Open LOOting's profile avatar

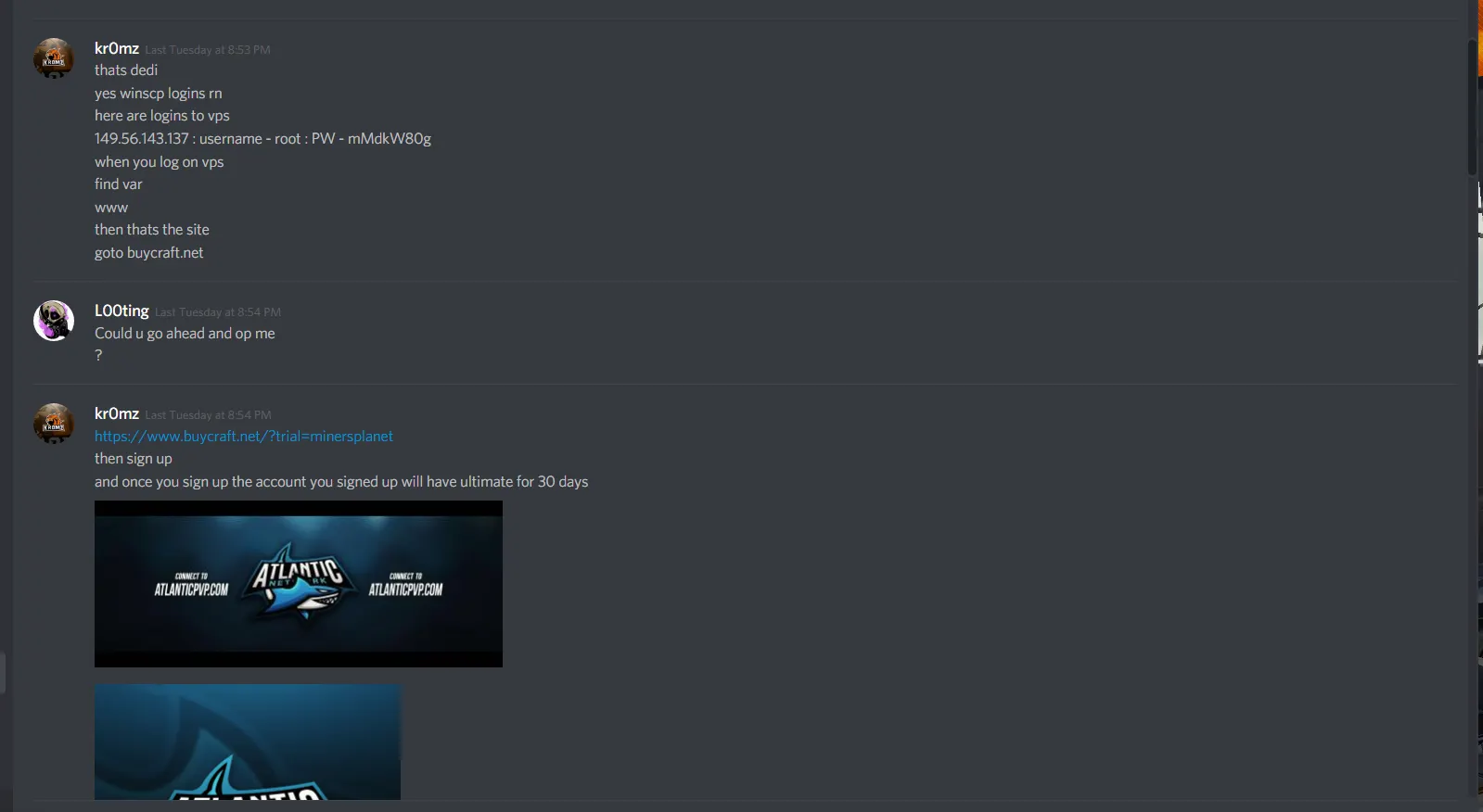click(x=54, y=321)
